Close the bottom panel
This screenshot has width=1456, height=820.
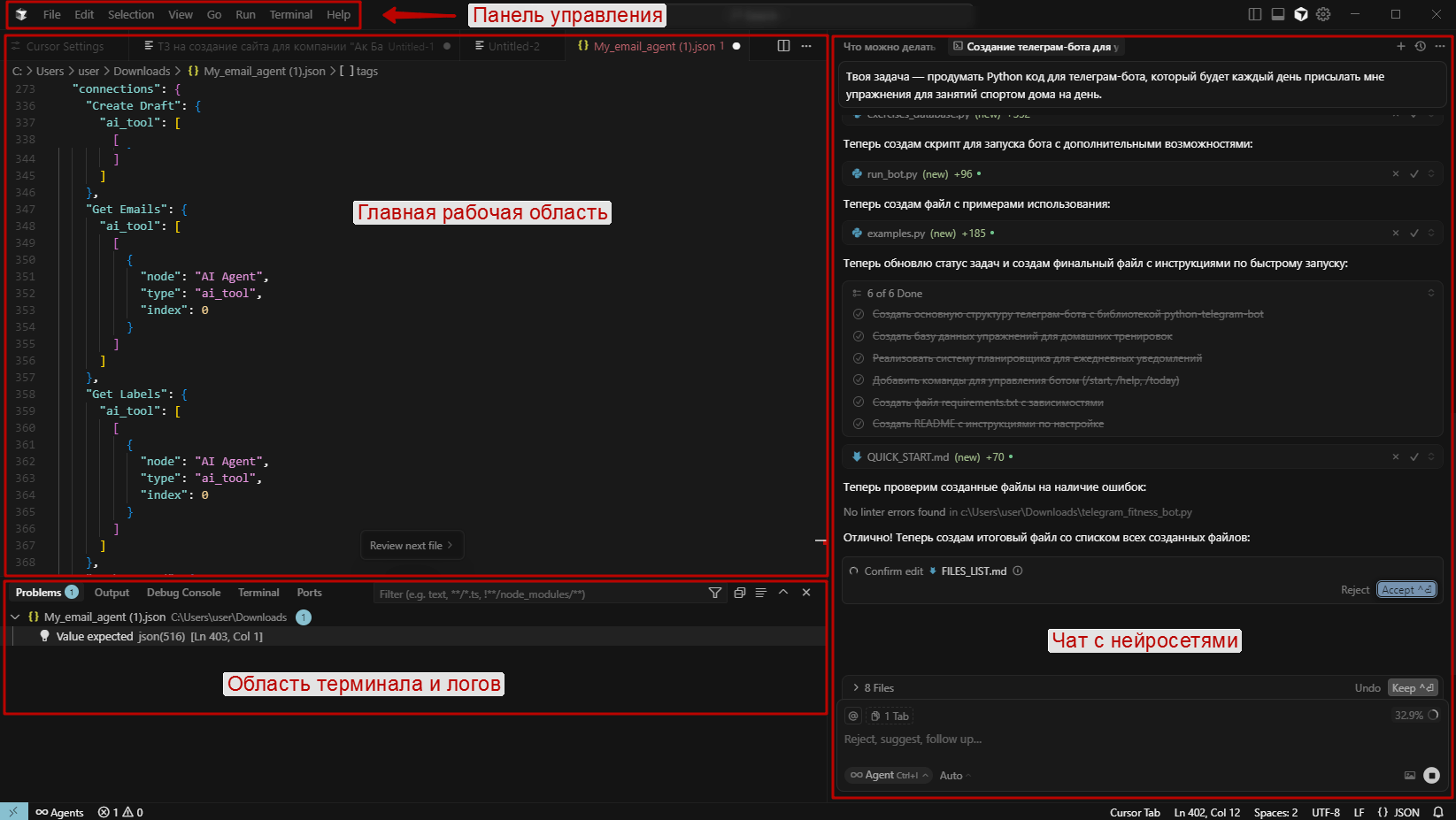[x=806, y=593]
